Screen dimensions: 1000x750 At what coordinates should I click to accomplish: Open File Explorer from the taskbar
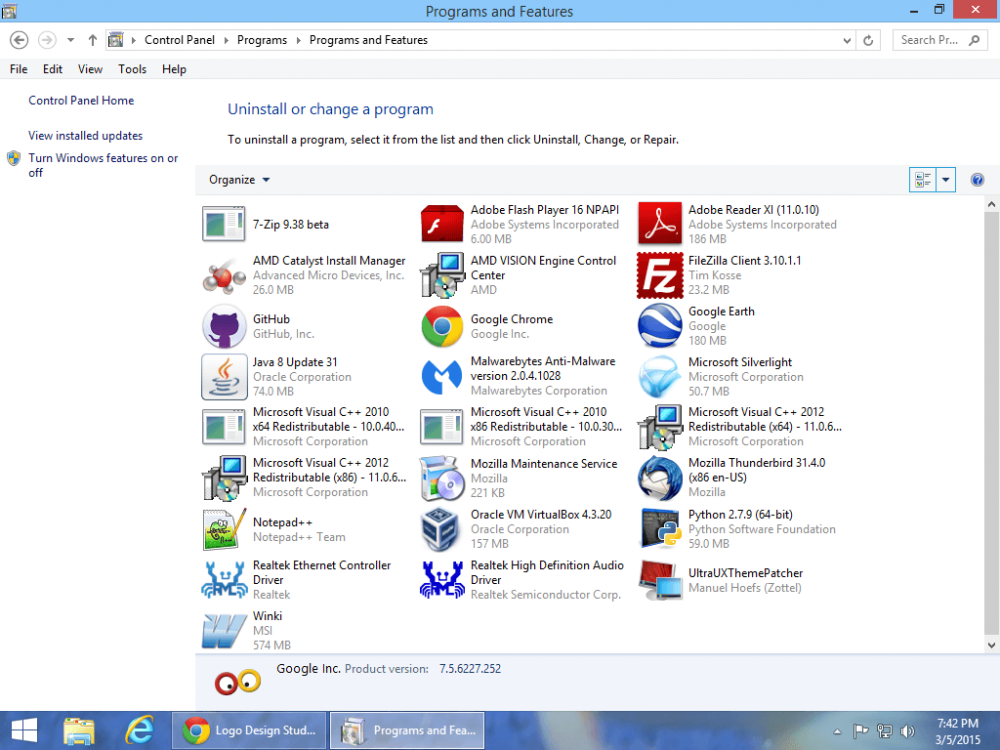click(79, 730)
